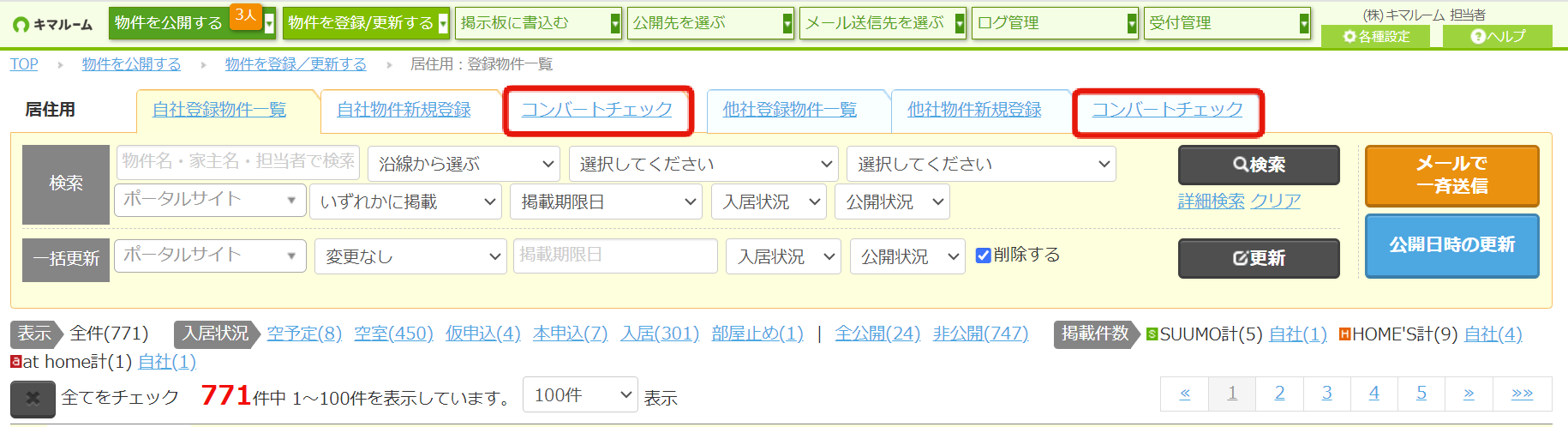Open search row ポータルサイト dropdown
1568x427 pixels.
click(210, 200)
